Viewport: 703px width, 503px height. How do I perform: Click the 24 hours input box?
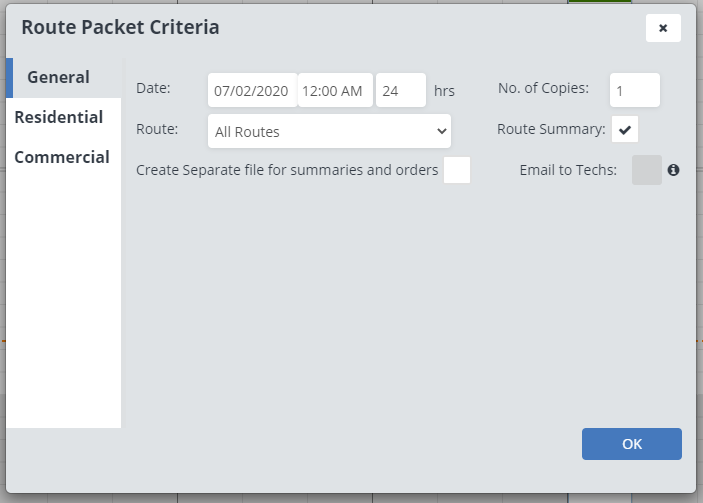[x=401, y=90]
